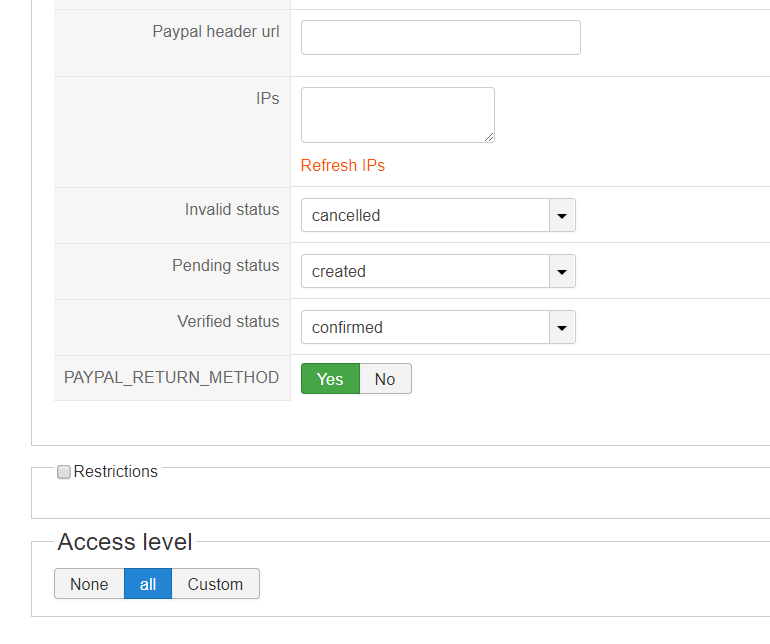Select 'all' for Access level
The height and width of the screenshot is (644, 770).
(148, 584)
